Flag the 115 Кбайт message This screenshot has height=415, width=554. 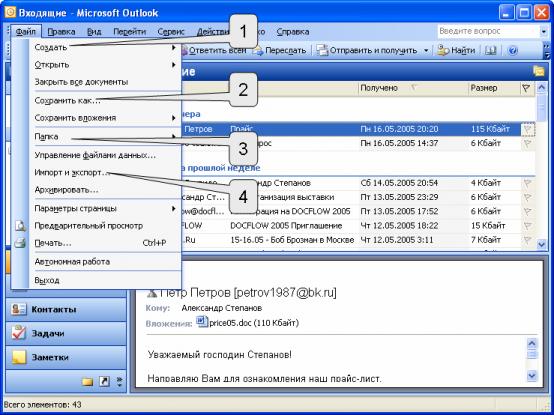click(x=528, y=129)
